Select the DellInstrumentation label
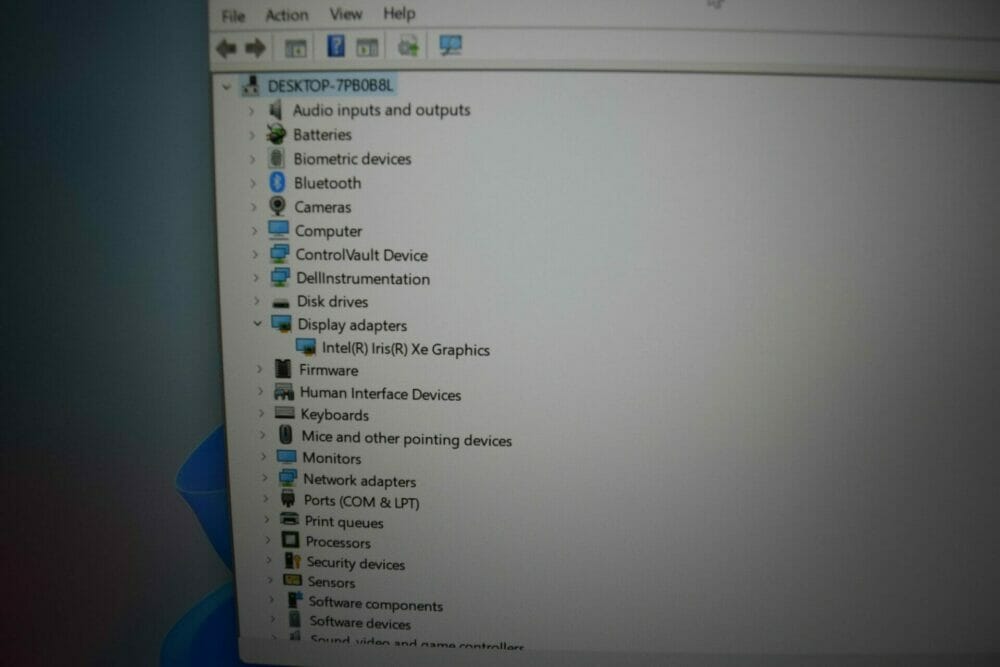1000x667 pixels. click(363, 279)
